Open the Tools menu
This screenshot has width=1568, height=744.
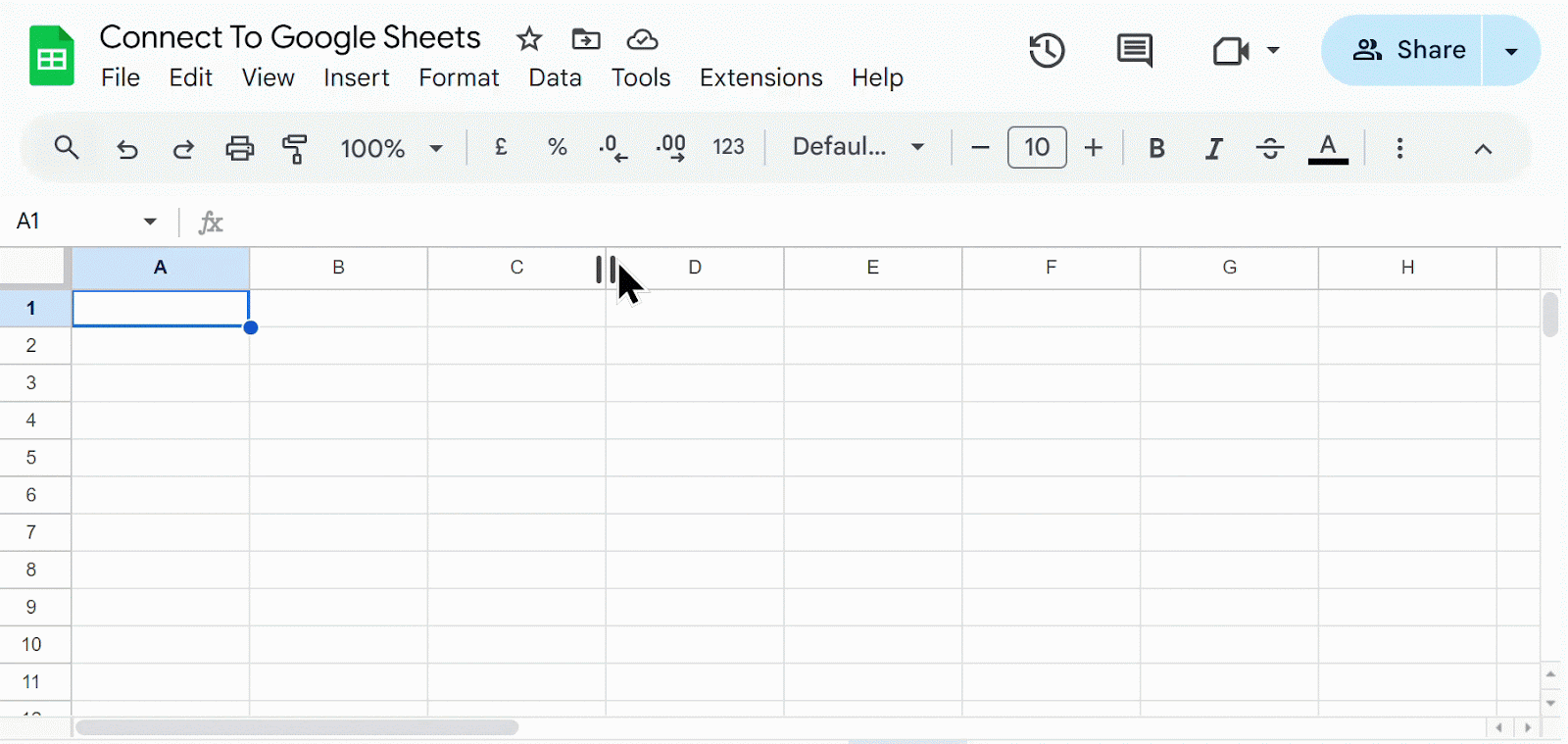tap(641, 77)
